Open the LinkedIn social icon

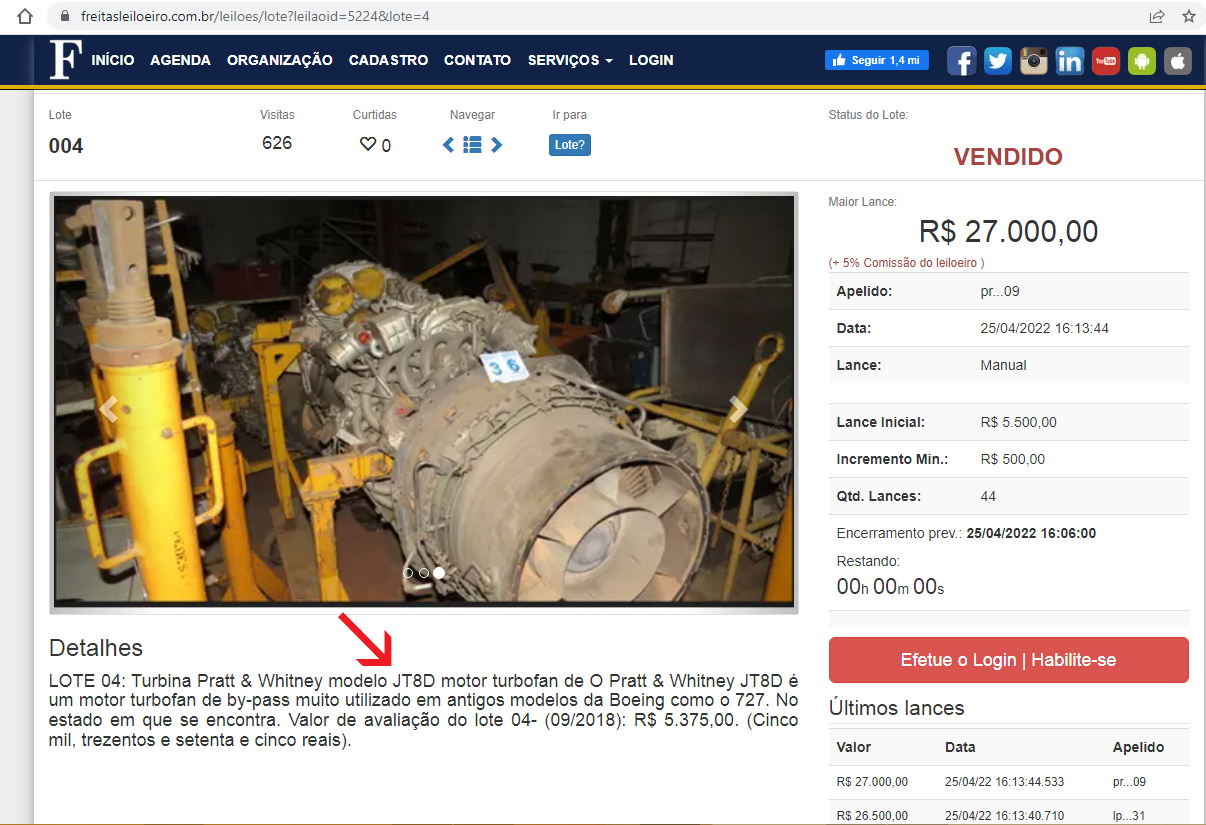[x=1070, y=61]
